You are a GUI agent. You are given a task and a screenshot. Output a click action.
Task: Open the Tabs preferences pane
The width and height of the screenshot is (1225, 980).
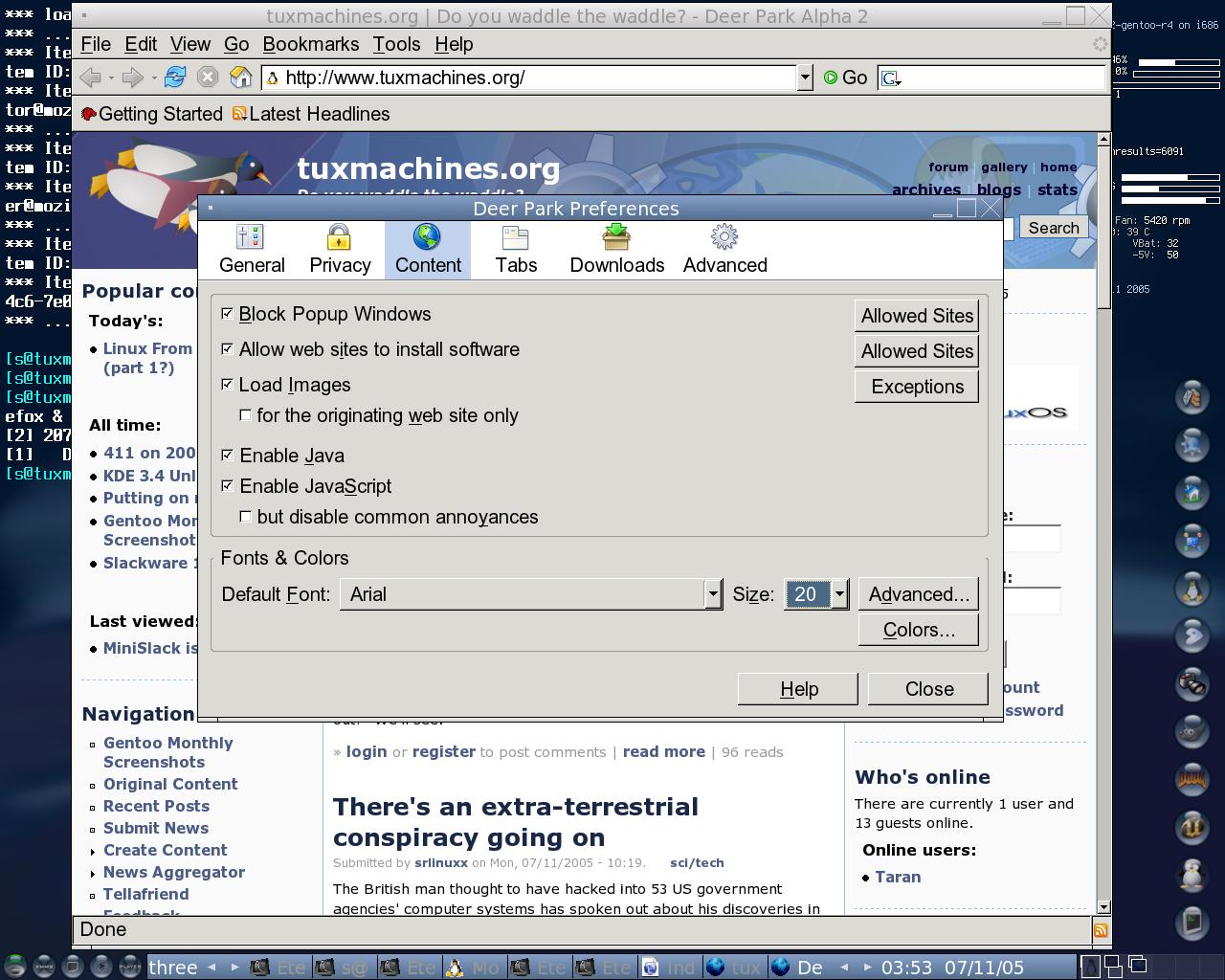[x=516, y=250]
